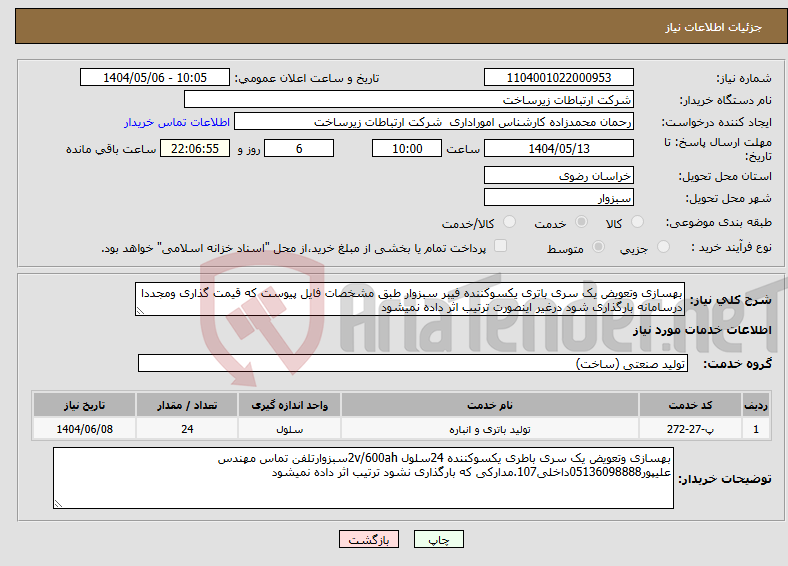Click the تاریخ نیاز column header
The width and height of the screenshot is (788, 566).
[x=84, y=405]
